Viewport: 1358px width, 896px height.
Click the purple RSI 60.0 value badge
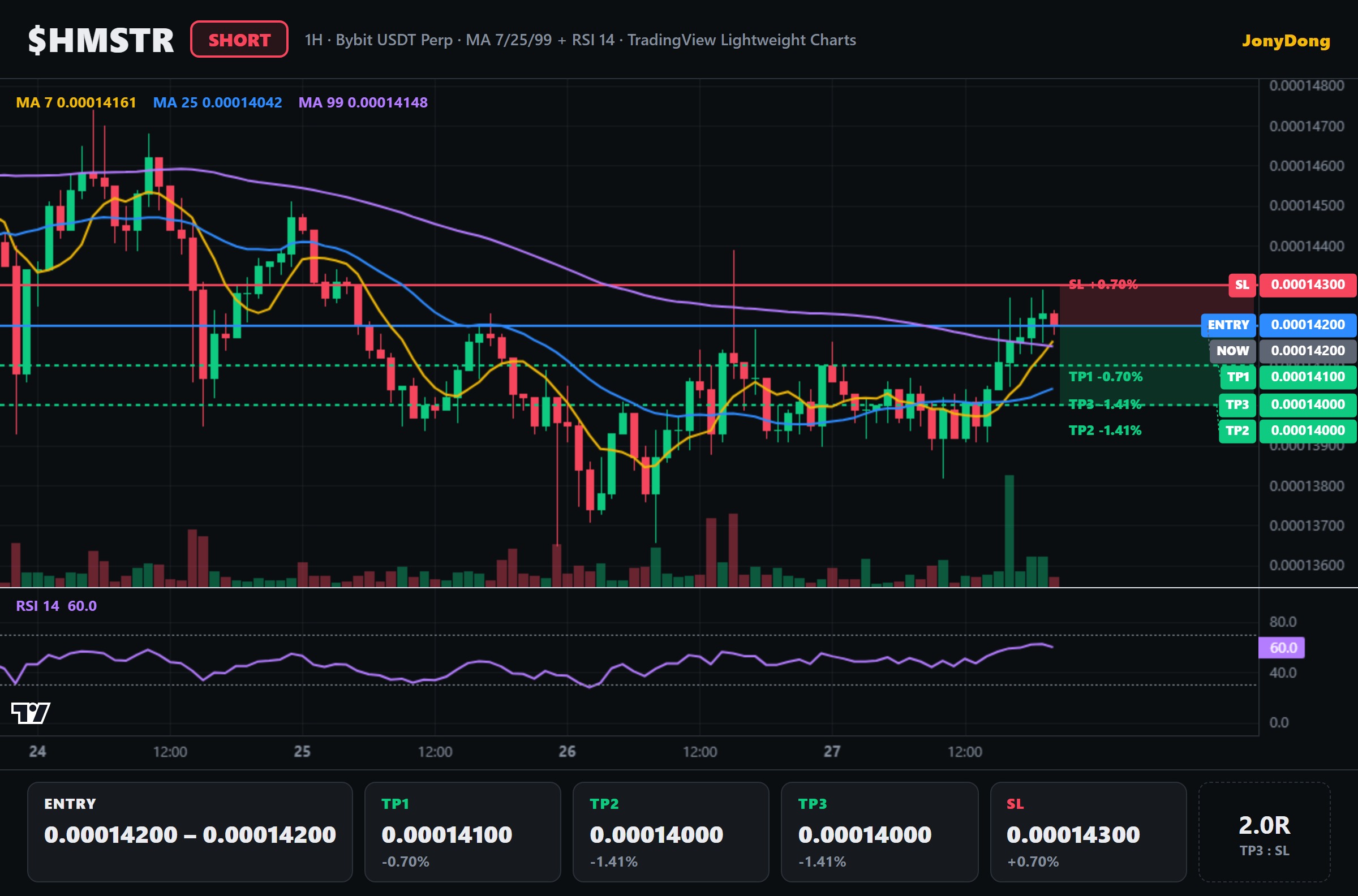[1282, 648]
